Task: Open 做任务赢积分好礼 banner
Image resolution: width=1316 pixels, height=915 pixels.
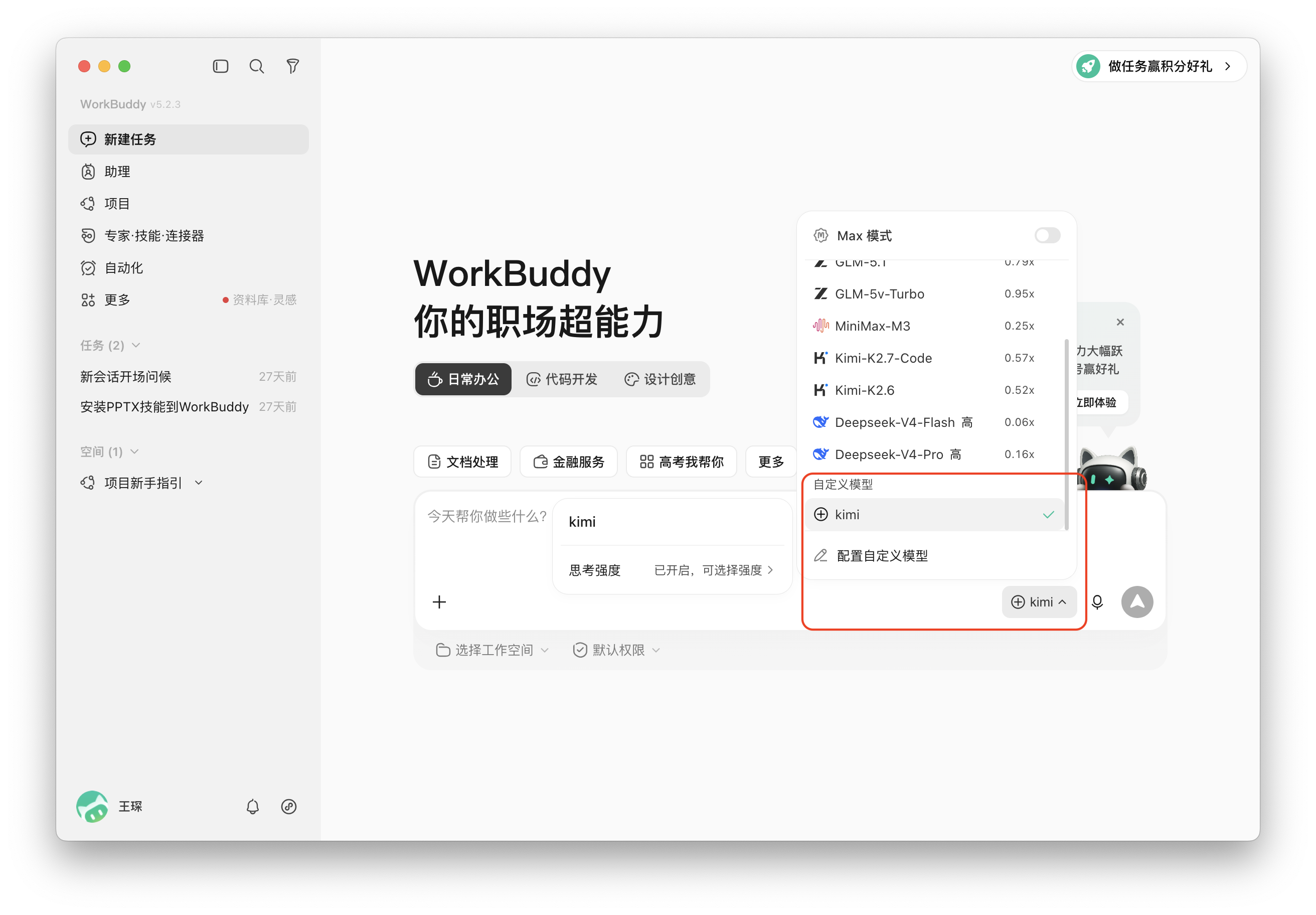Action: pyautogui.click(x=1159, y=67)
